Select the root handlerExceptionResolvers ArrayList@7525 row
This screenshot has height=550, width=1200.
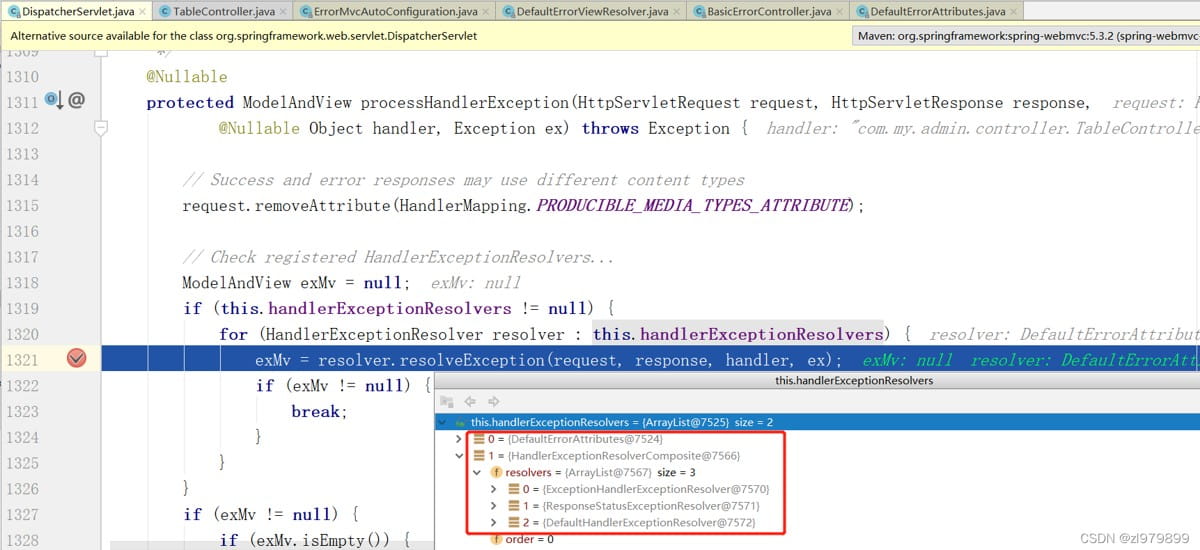point(817,423)
